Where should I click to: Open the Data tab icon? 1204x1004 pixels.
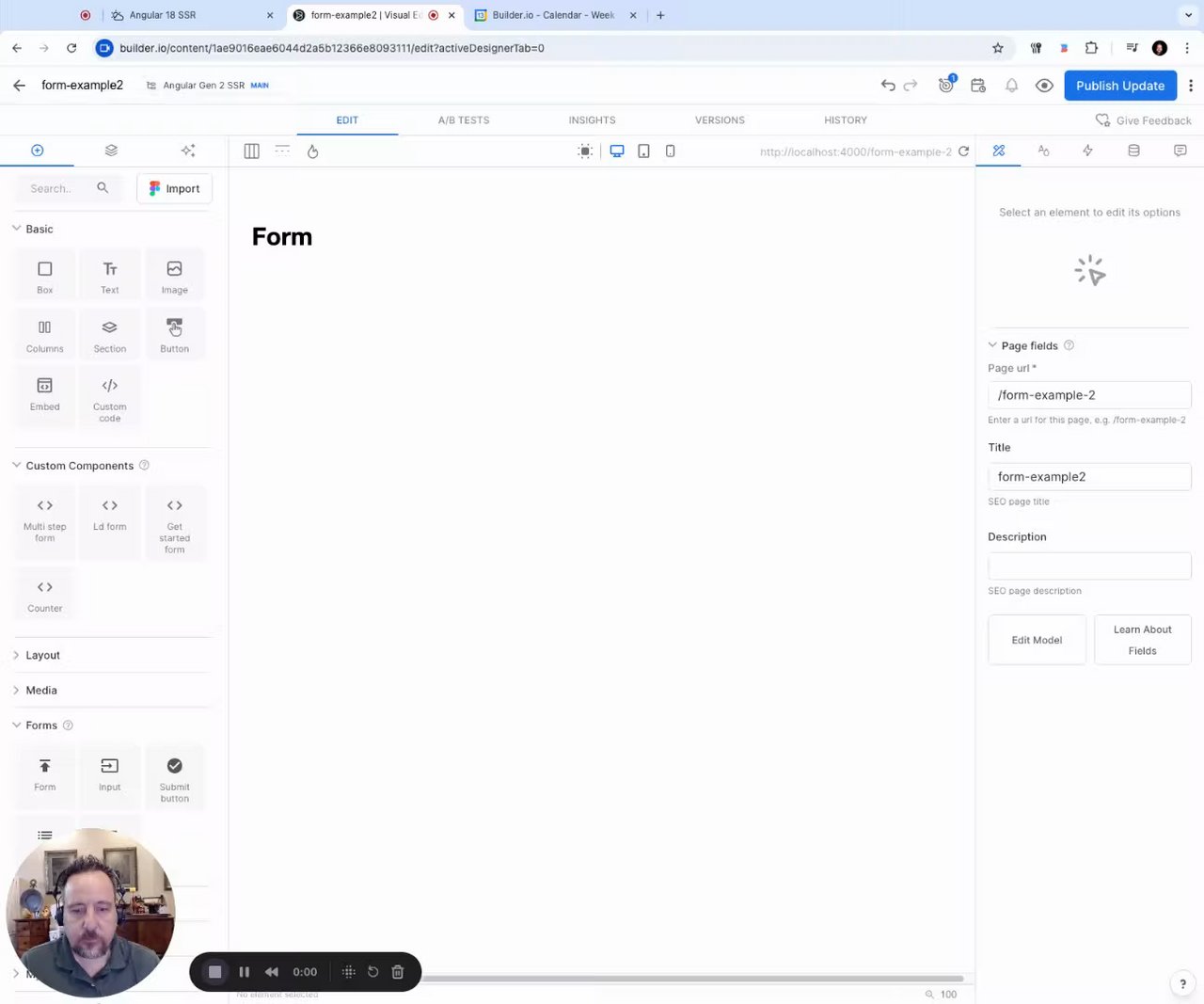click(1133, 151)
